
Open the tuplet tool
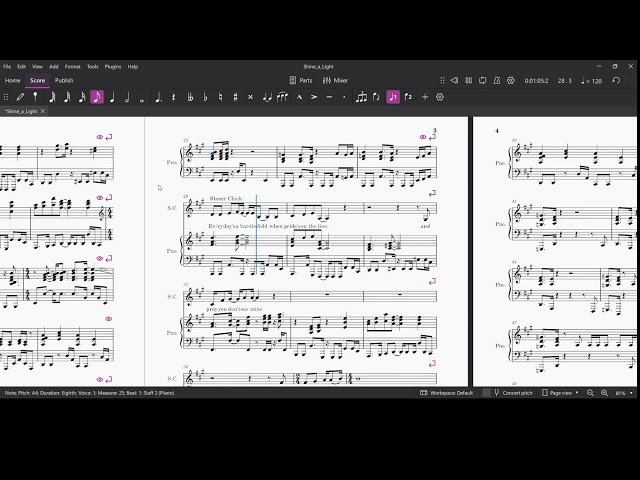tap(361, 97)
